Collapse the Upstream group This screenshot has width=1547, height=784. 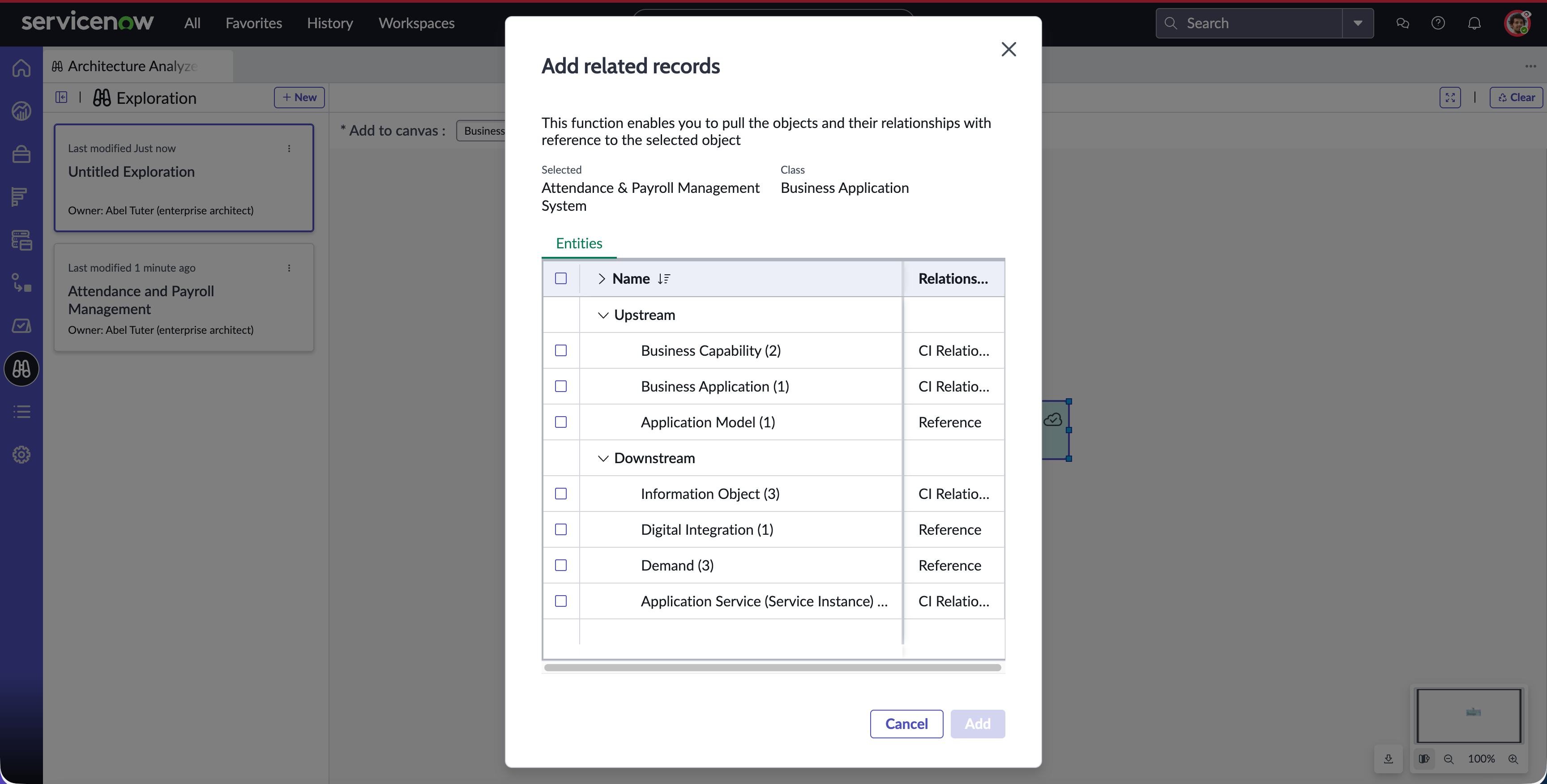[603, 315]
